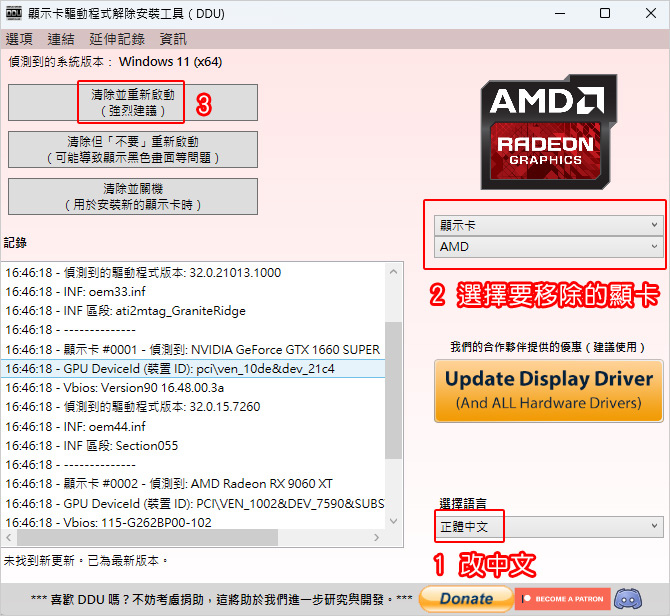The height and width of the screenshot is (616, 670).
Task: Click 清除但「不要」重新啟動 button
Action: click(x=133, y=150)
